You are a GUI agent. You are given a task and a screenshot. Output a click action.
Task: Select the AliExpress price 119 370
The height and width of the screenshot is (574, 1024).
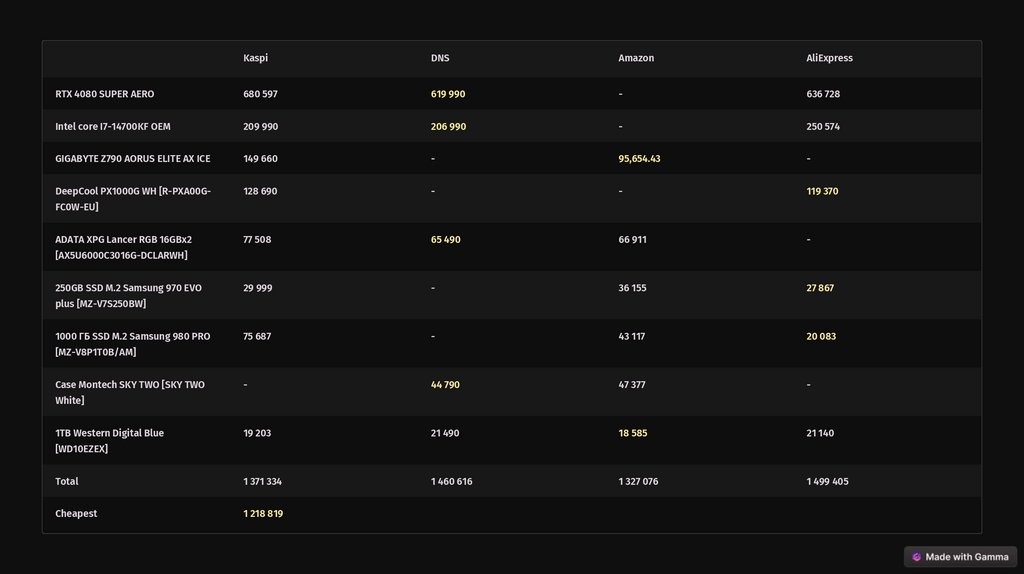(x=822, y=190)
